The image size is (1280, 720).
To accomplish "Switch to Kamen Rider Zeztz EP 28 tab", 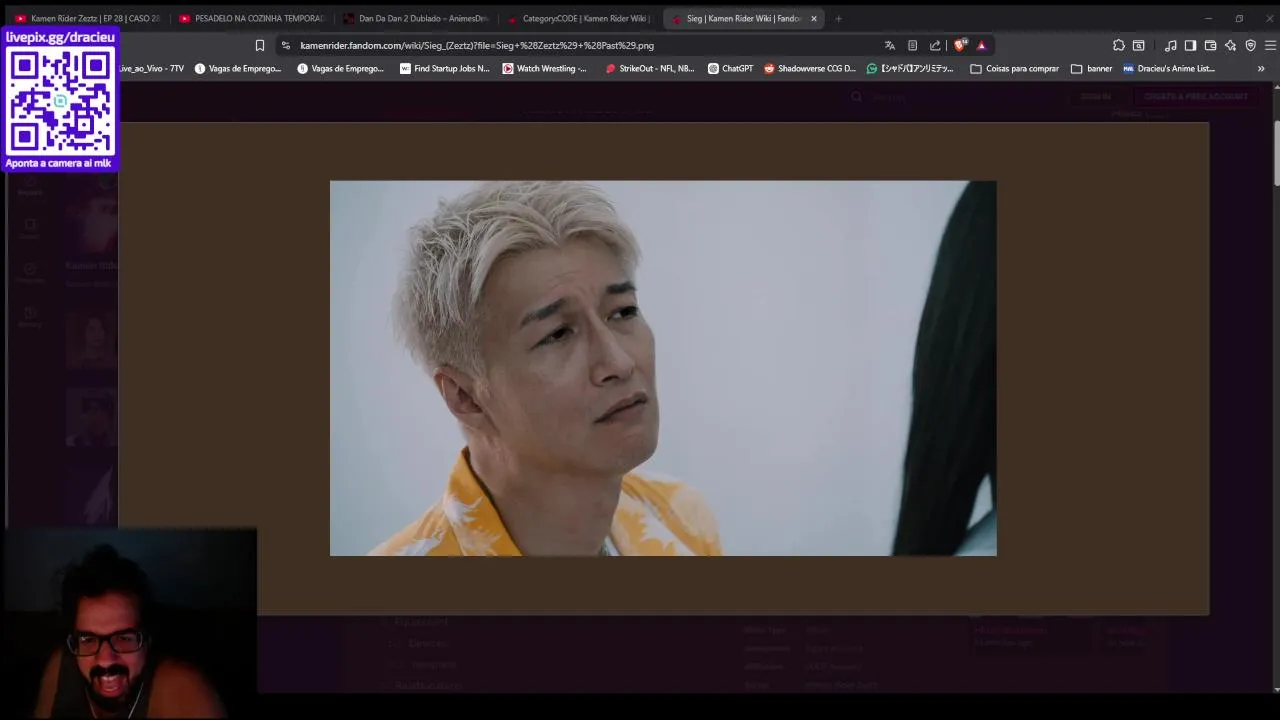I will pos(88,18).
